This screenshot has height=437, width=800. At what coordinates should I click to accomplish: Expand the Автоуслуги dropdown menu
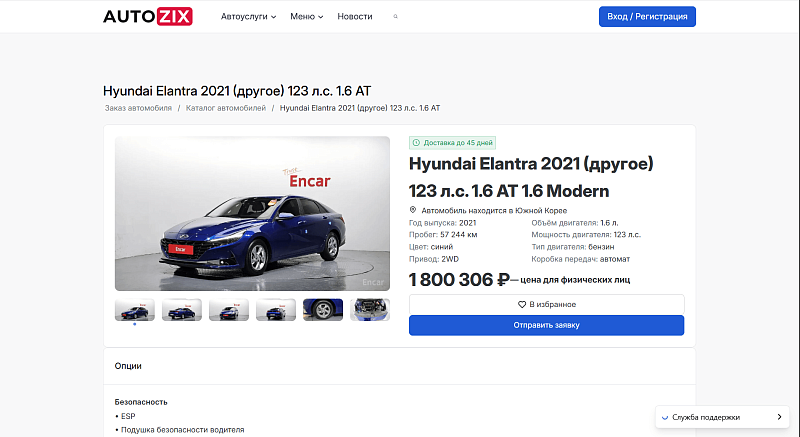(248, 16)
